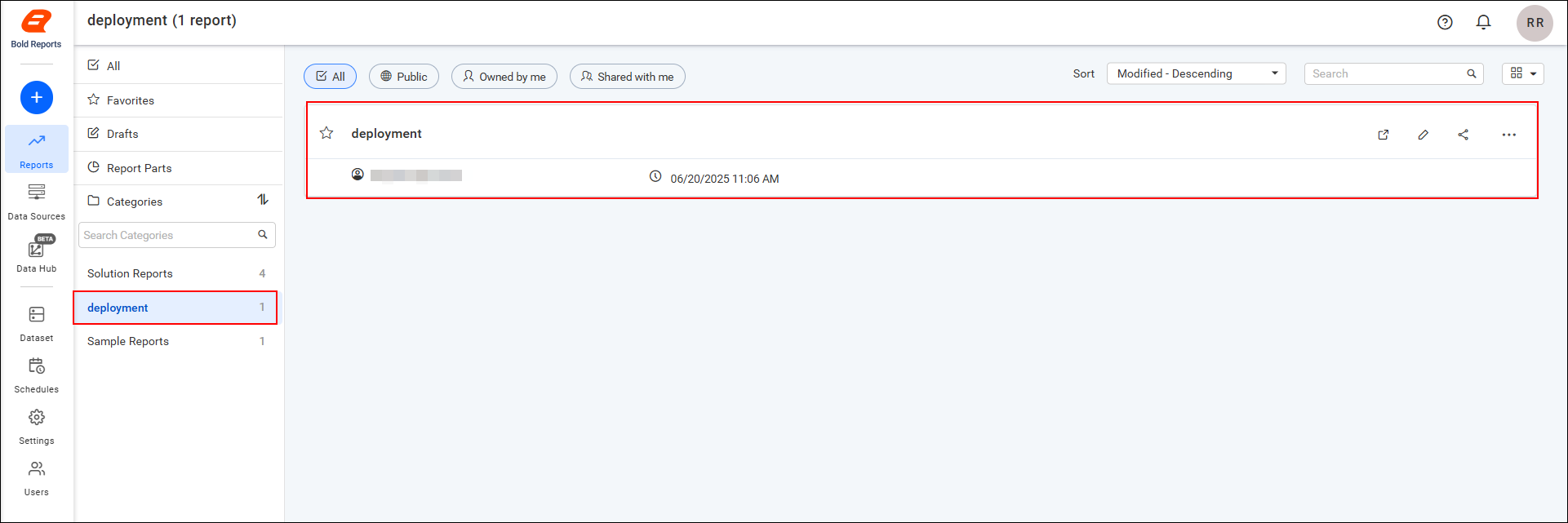Select the deployment category
1568x523 pixels.
point(175,308)
